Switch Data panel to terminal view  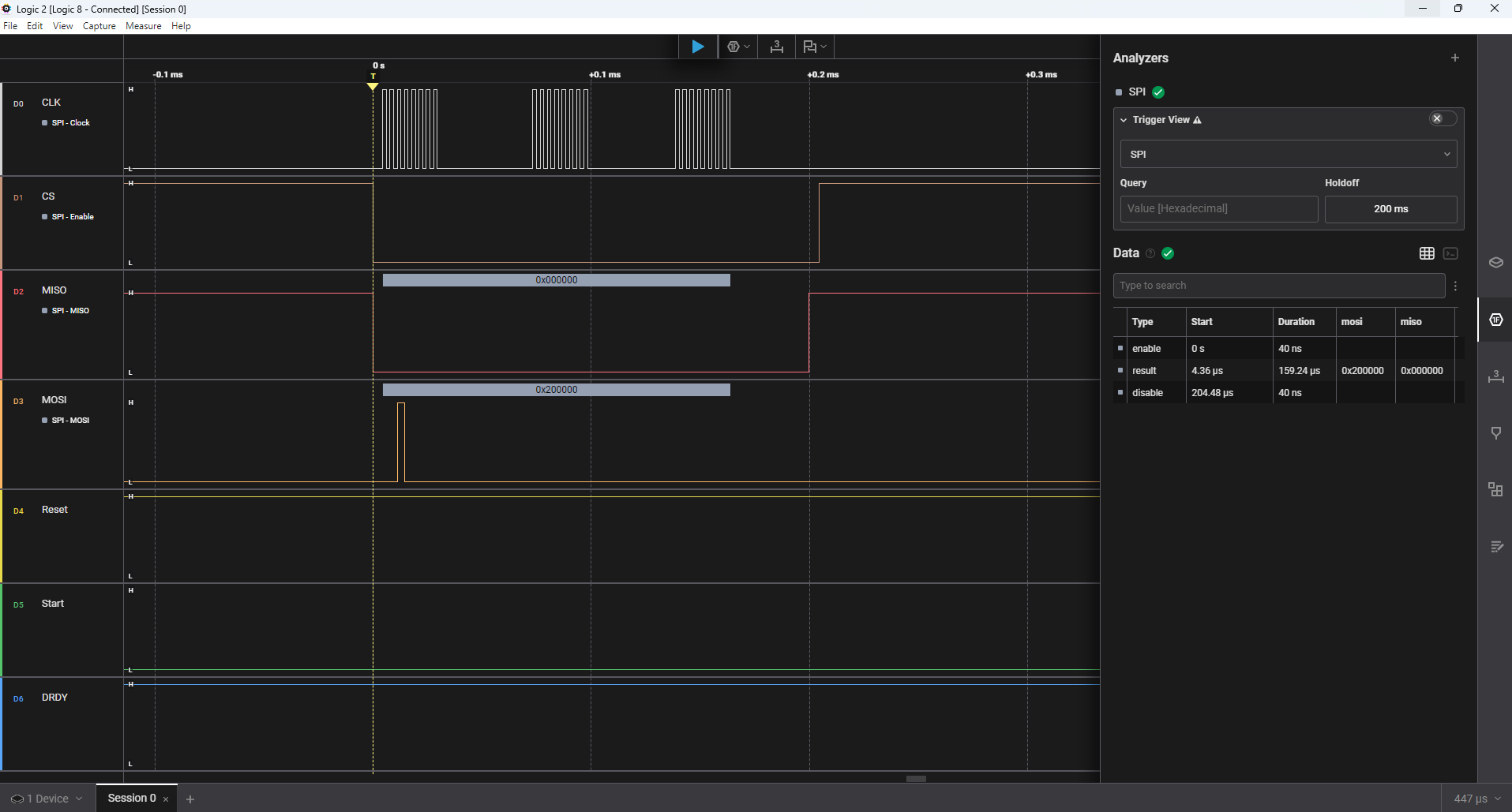coord(1450,253)
